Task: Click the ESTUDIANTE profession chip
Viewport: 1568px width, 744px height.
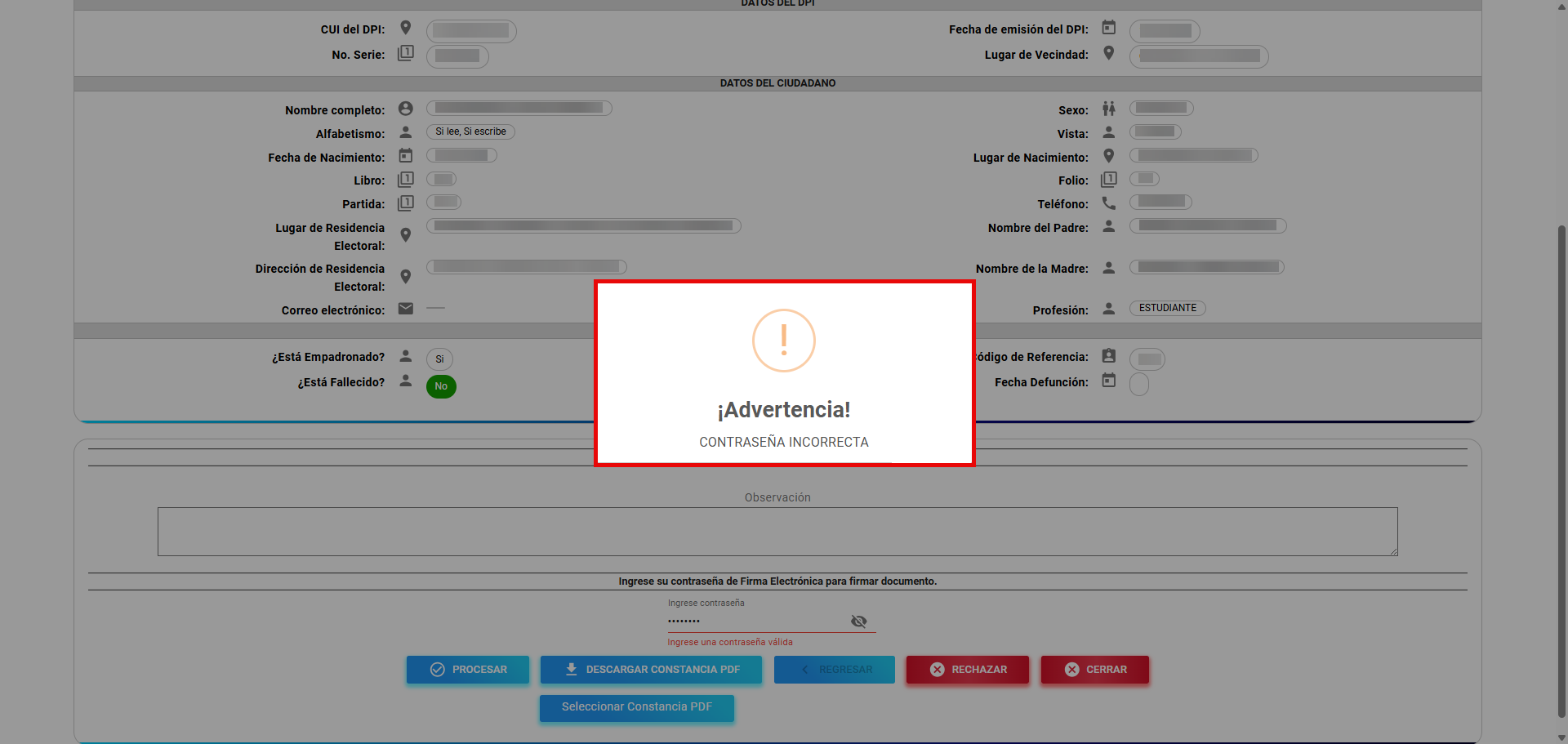Action: 1167,308
